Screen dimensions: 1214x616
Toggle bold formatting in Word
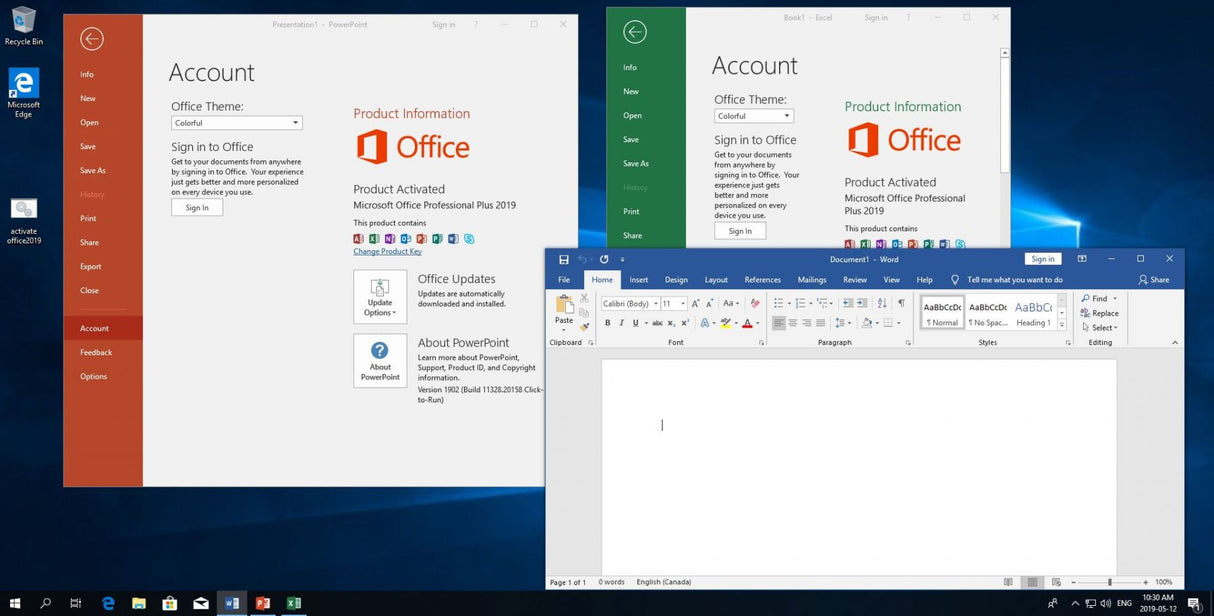click(608, 322)
